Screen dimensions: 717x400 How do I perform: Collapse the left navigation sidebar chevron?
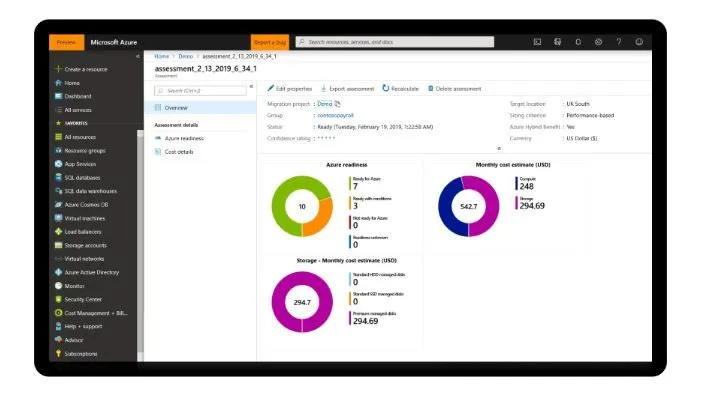coord(138,56)
